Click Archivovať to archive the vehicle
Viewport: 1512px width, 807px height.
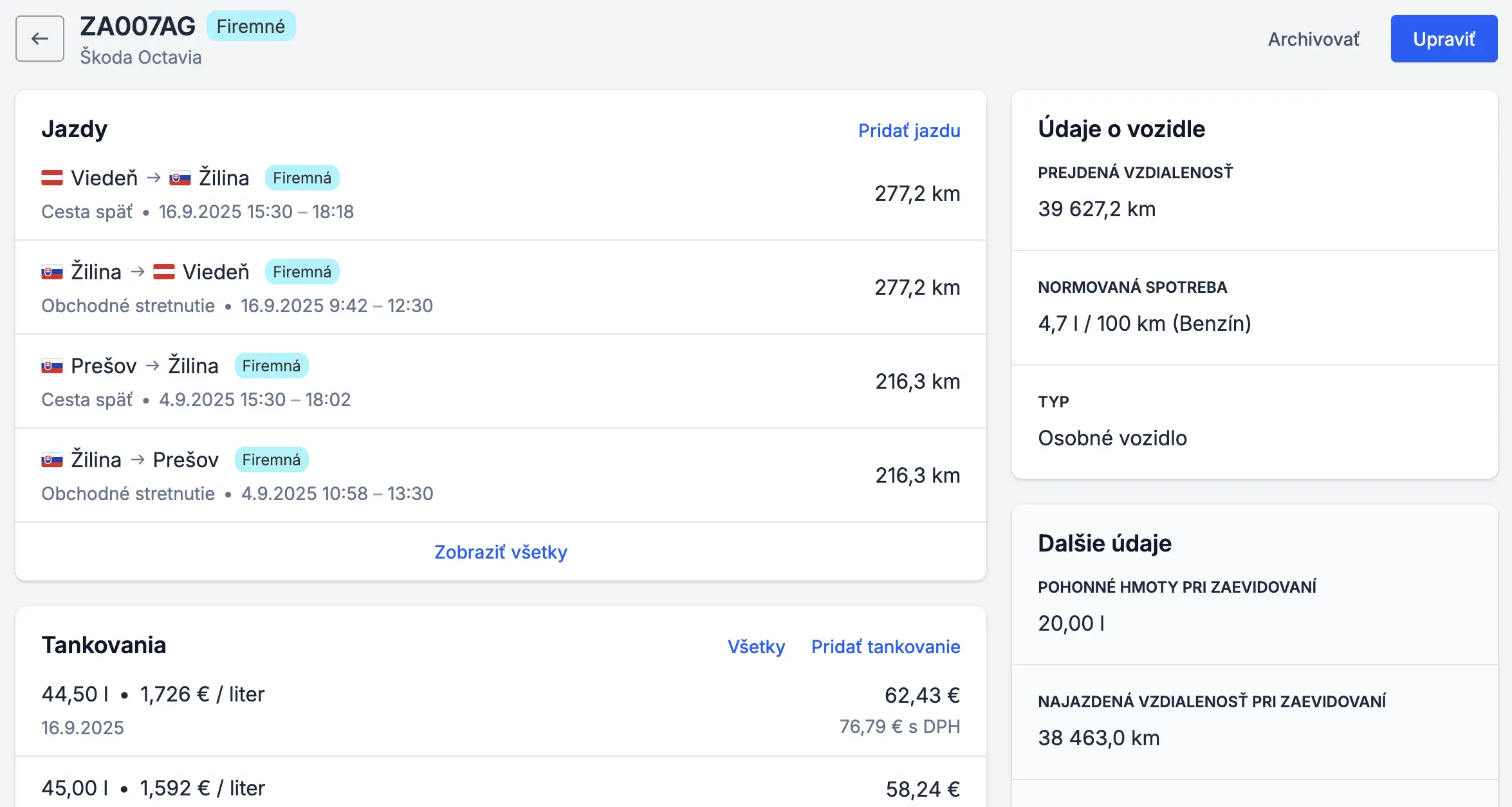(1313, 39)
